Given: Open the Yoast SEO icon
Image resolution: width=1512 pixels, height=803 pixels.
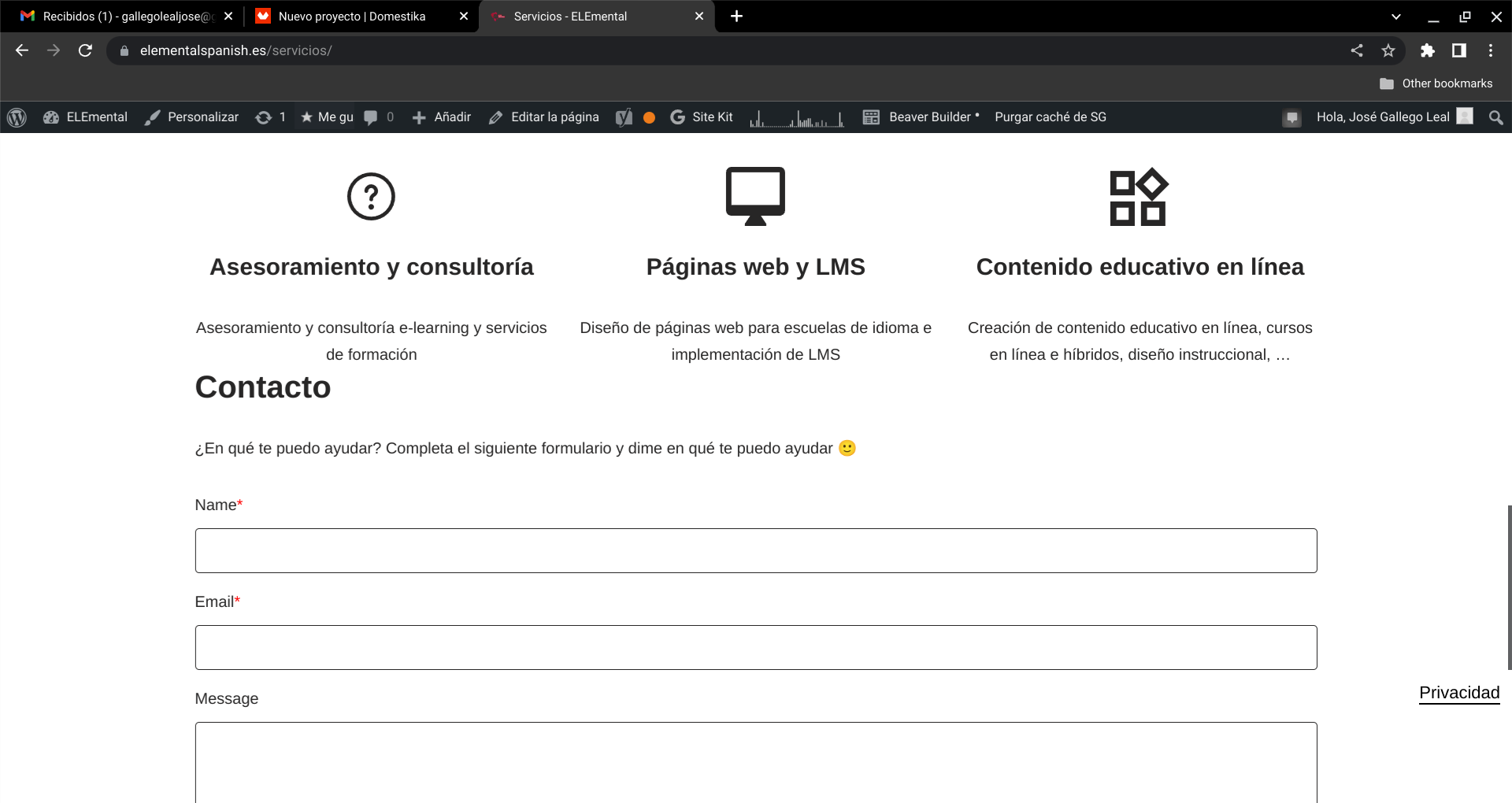Looking at the screenshot, I should click(x=624, y=117).
